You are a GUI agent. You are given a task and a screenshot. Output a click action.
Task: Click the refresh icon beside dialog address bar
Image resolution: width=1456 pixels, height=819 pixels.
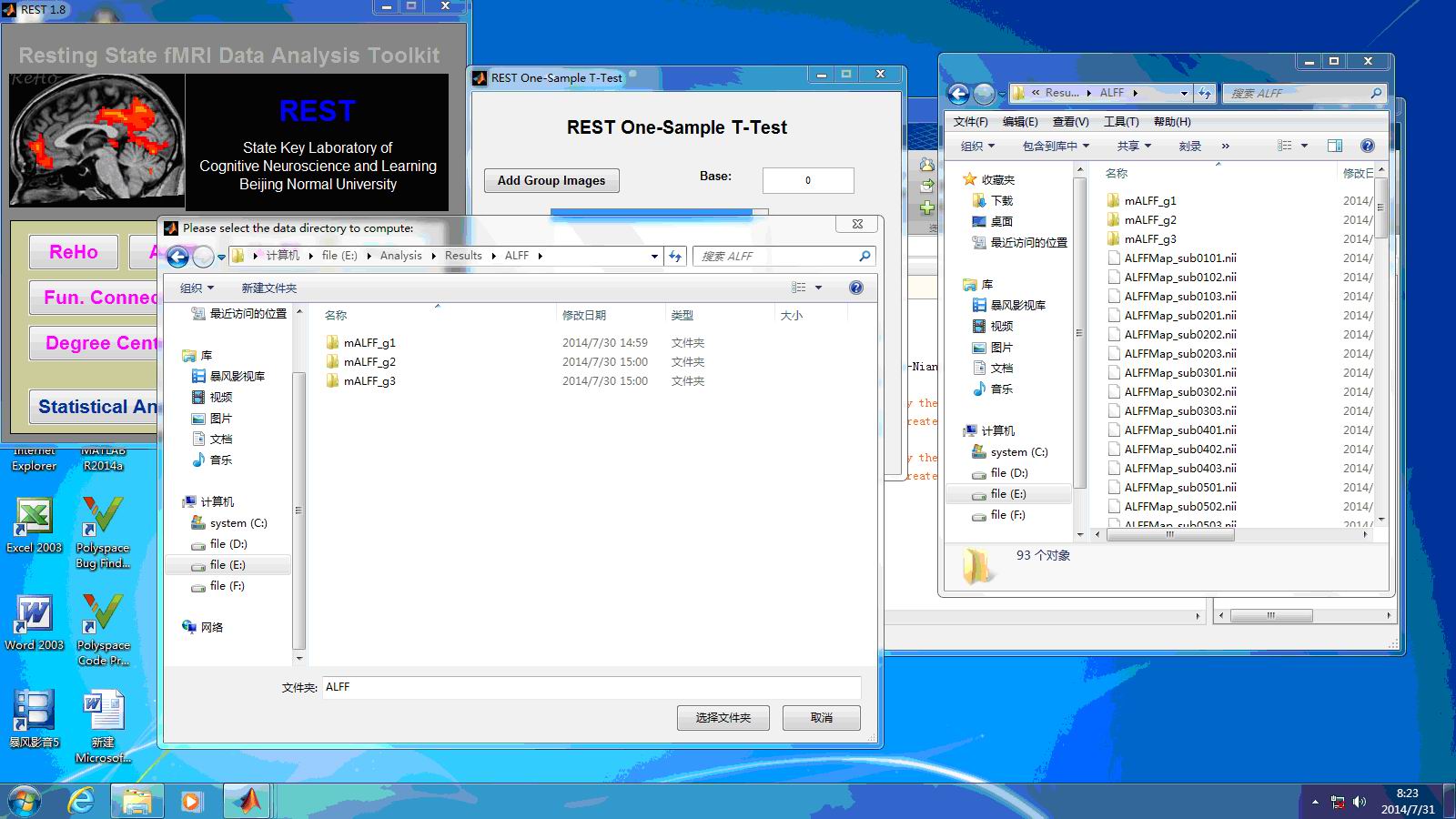[675, 257]
